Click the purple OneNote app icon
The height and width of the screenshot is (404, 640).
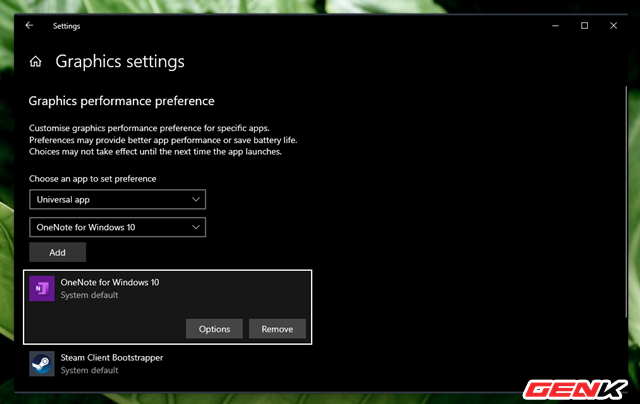[42, 289]
